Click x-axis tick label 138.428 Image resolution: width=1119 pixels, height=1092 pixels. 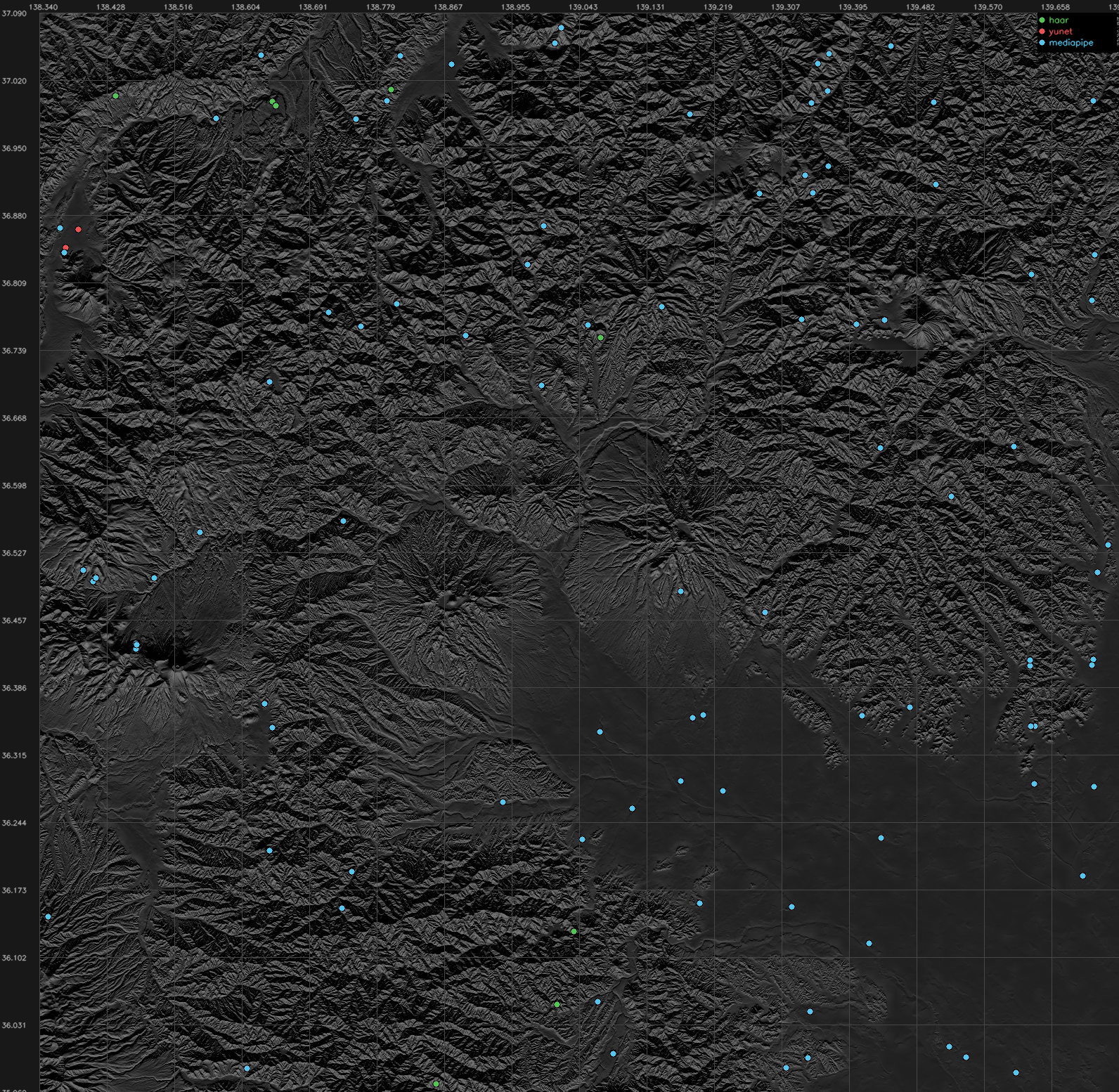click(x=111, y=7)
